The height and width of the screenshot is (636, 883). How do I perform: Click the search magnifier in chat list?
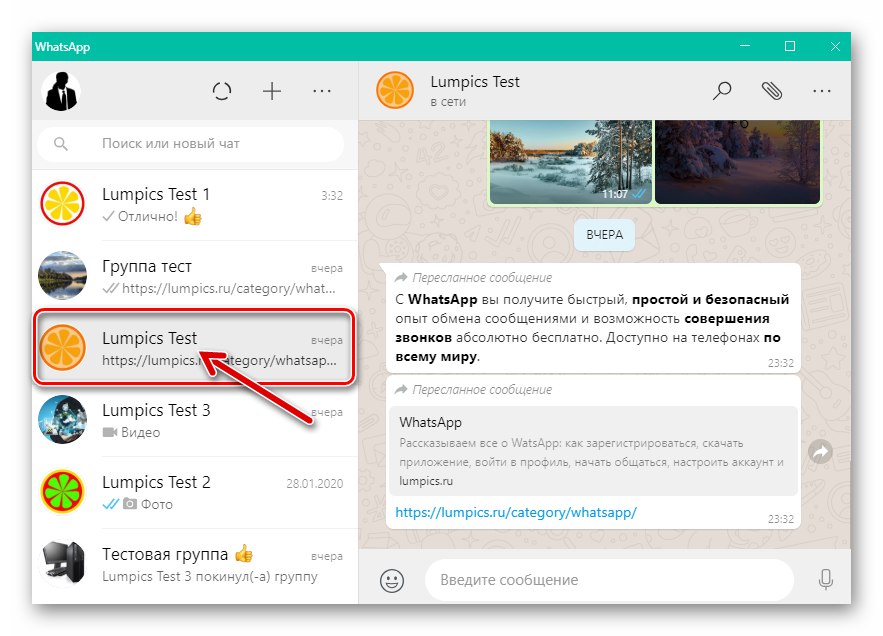click(61, 144)
